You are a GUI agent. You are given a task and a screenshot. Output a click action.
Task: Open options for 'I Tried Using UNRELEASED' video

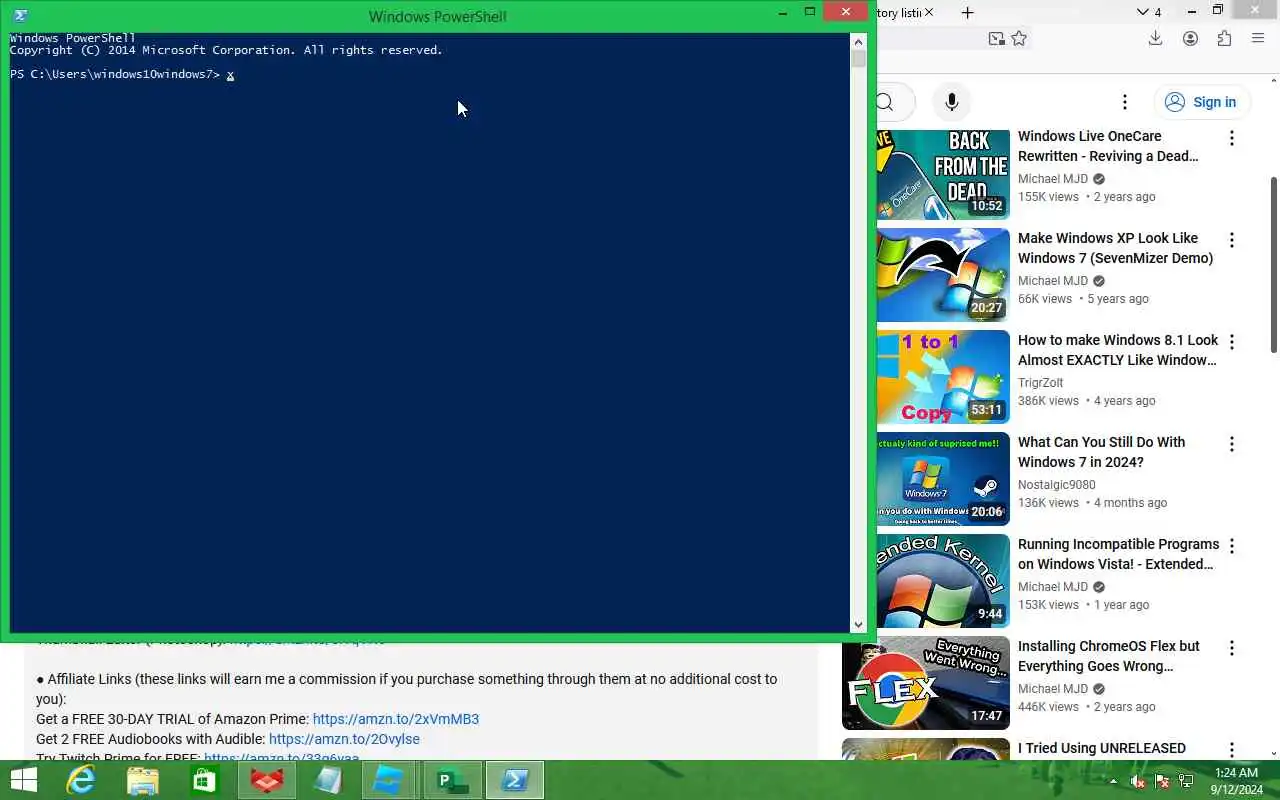point(1232,750)
